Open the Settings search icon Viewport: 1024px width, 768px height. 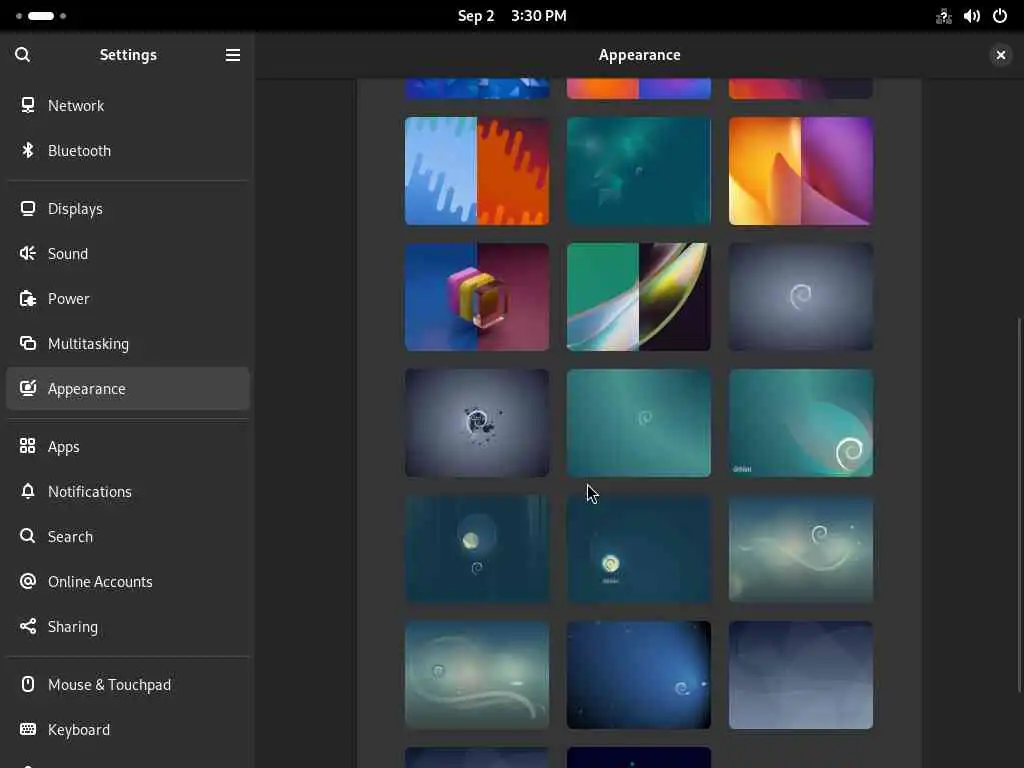(23, 55)
